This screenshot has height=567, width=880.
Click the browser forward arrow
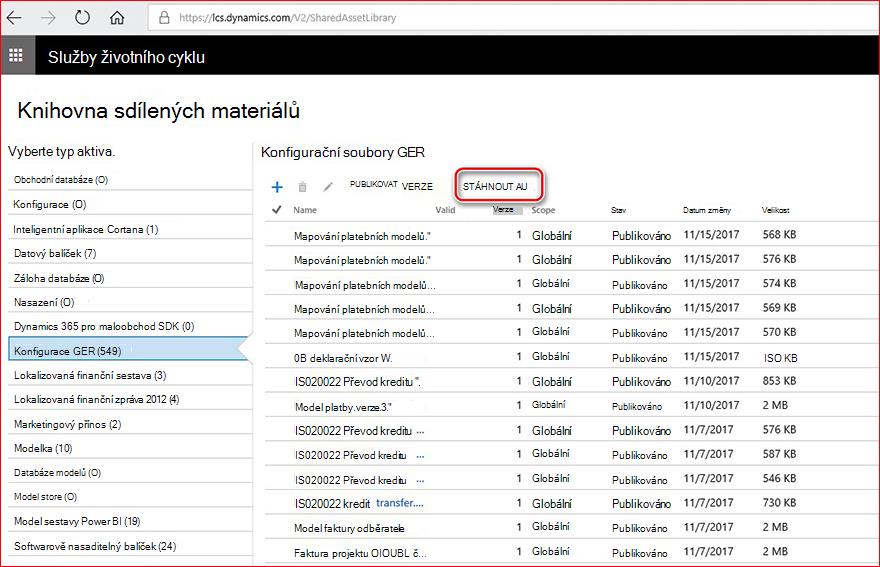point(48,17)
